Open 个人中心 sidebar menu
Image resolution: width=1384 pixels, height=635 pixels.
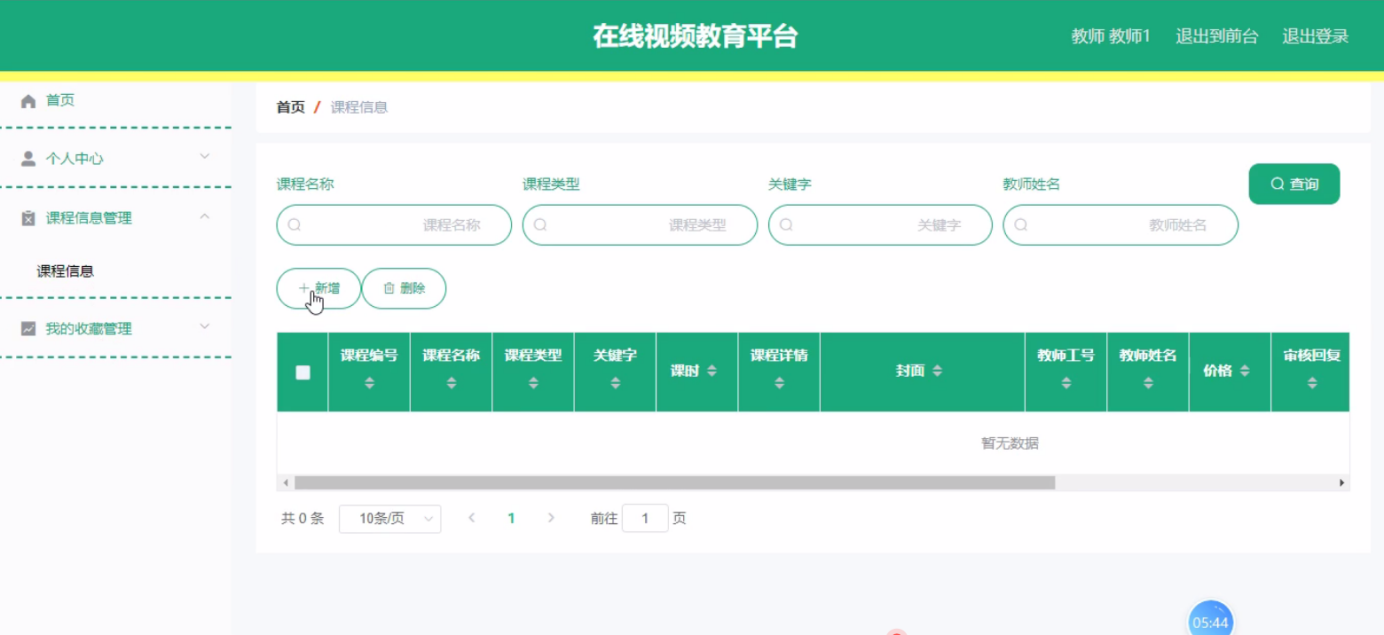(x=115, y=159)
